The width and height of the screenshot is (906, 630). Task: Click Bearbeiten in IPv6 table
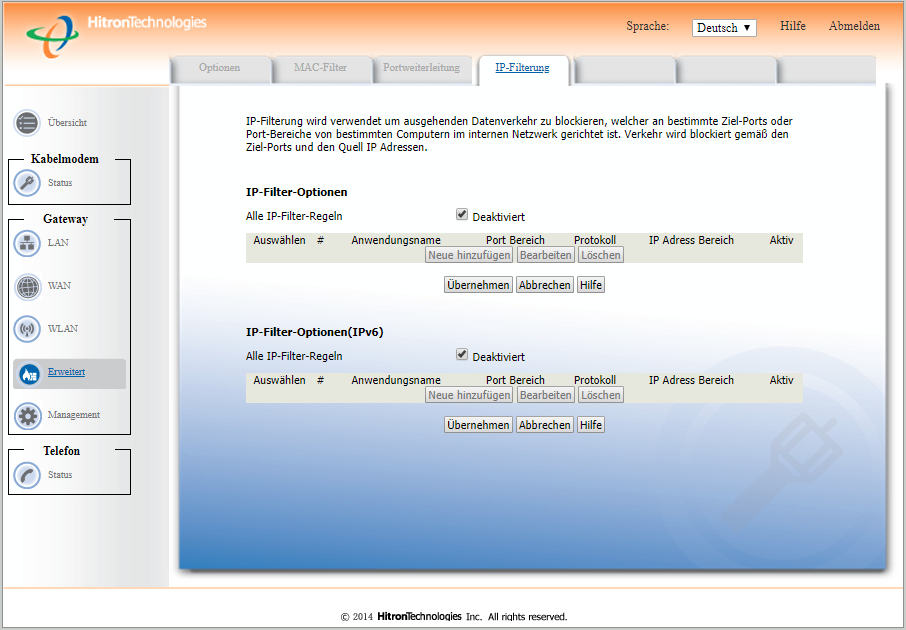click(x=545, y=395)
